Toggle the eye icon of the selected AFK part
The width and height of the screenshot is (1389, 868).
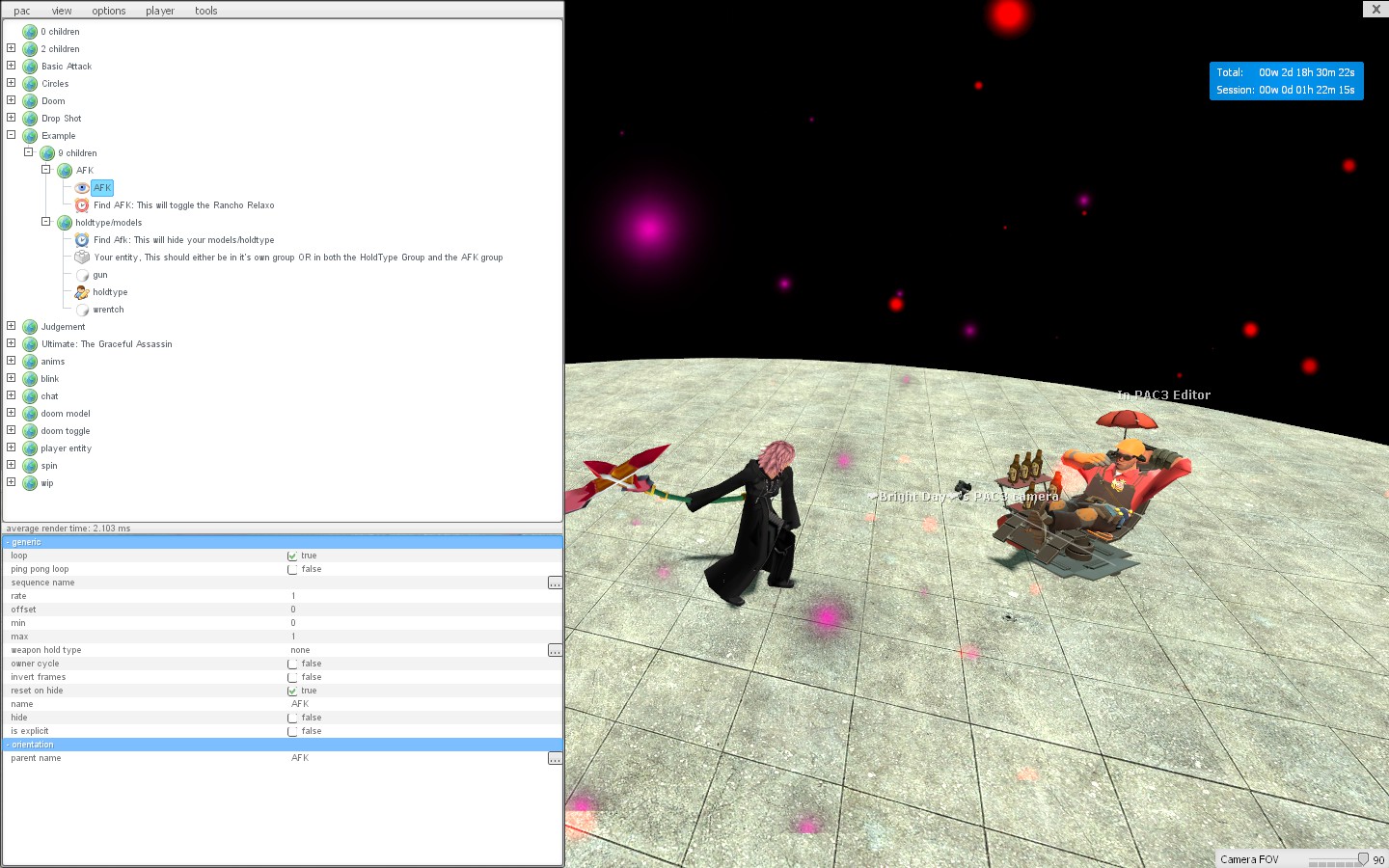(x=82, y=188)
